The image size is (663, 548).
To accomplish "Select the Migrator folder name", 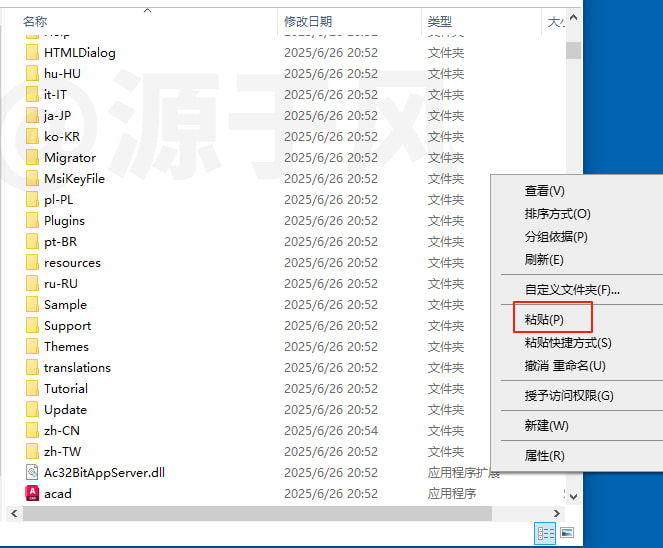I will [x=70, y=158].
